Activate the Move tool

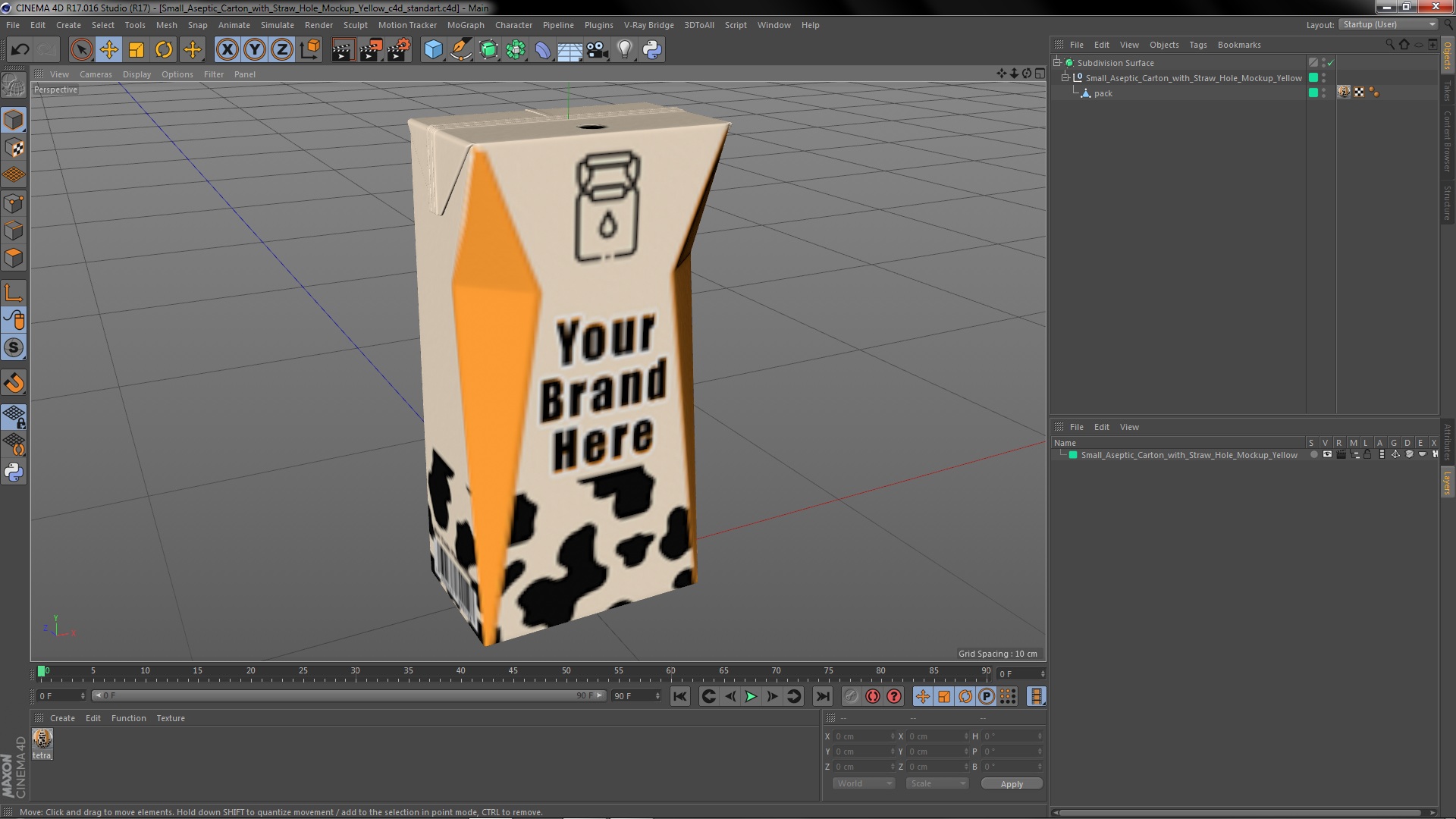click(x=108, y=50)
